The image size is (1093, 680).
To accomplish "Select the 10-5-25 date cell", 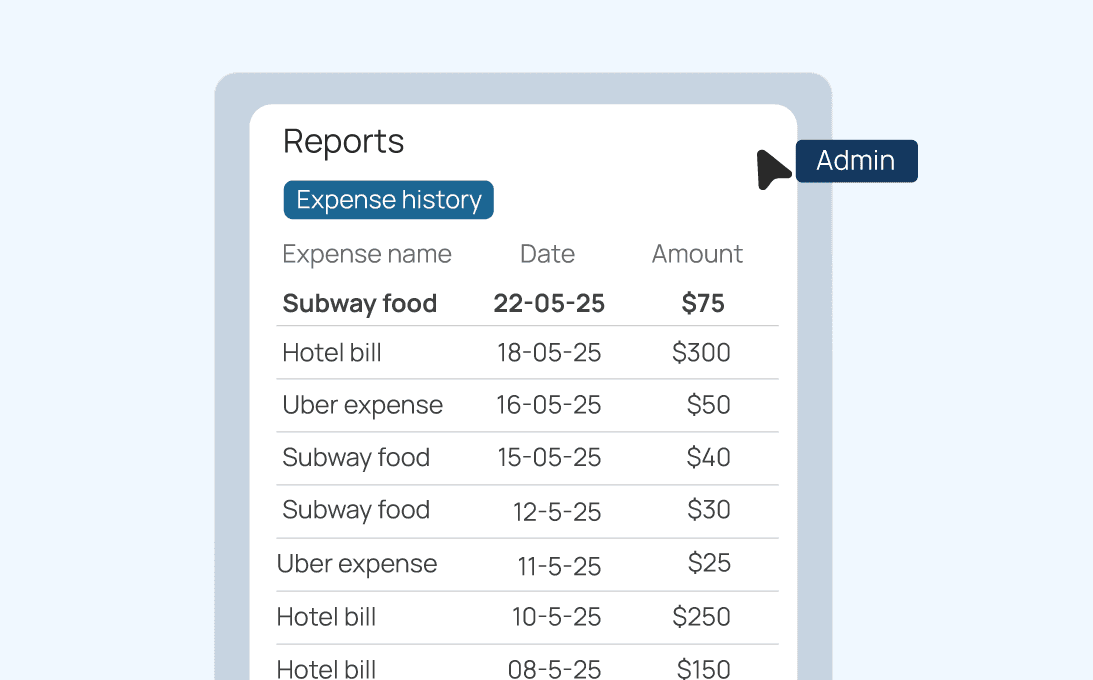I will tap(556, 618).
